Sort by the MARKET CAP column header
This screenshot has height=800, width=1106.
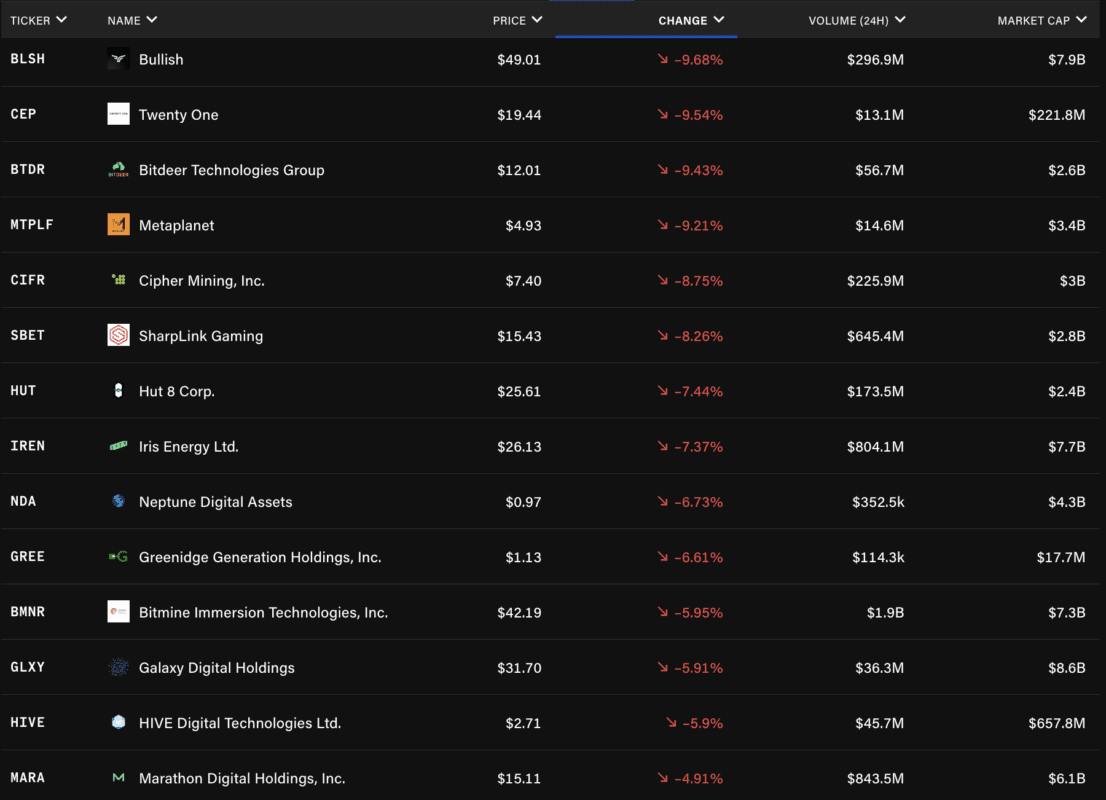(x=1042, y=20)
